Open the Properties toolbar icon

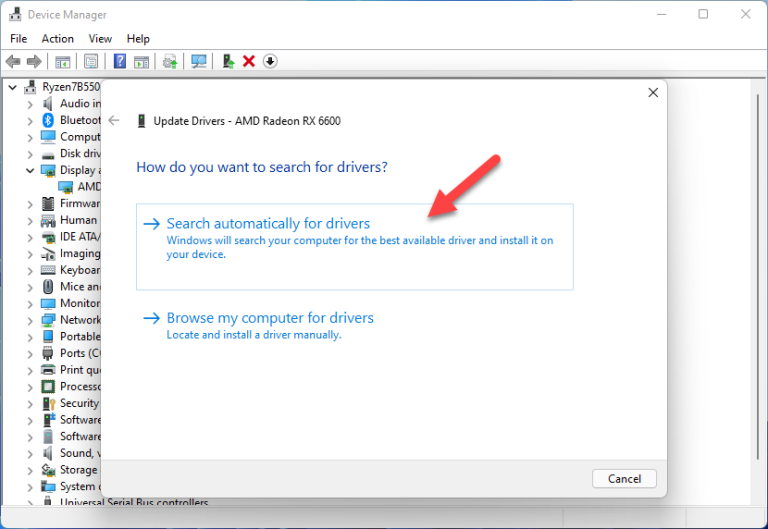click(x=91, y=62)
